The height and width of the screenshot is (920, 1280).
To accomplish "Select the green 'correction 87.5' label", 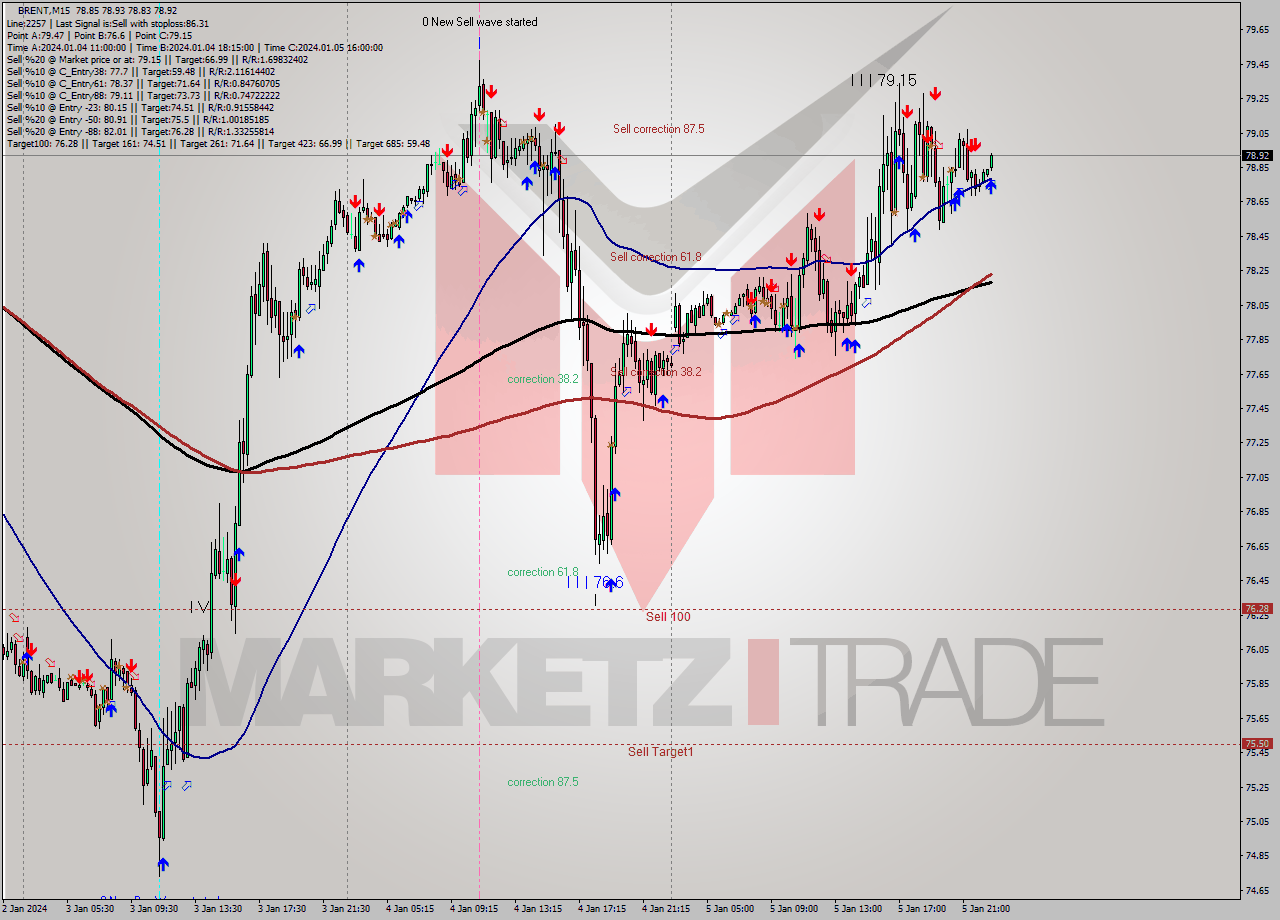I will (542, 782).
